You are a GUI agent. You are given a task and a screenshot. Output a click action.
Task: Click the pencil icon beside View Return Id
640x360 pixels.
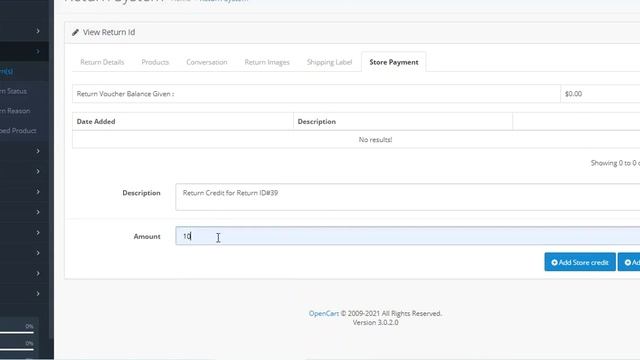tap(75, 32)
